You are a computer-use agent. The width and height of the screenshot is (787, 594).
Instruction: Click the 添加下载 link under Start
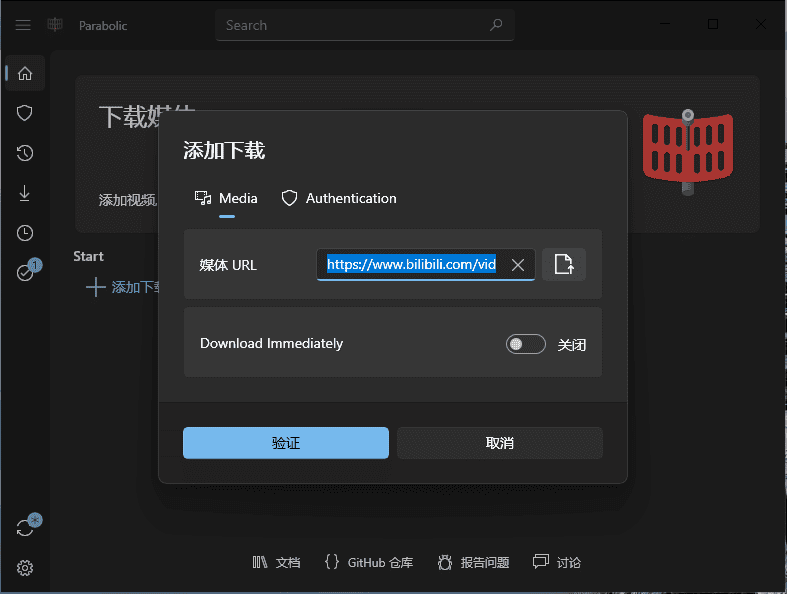[x=123, y=287]
